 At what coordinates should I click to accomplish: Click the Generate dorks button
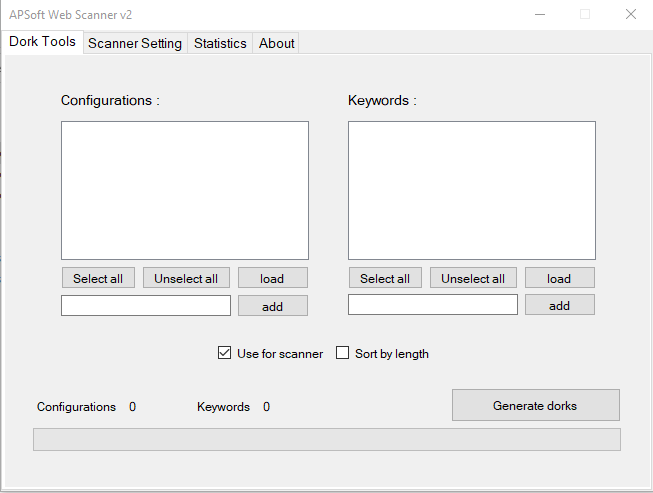(x=536, y=405)
